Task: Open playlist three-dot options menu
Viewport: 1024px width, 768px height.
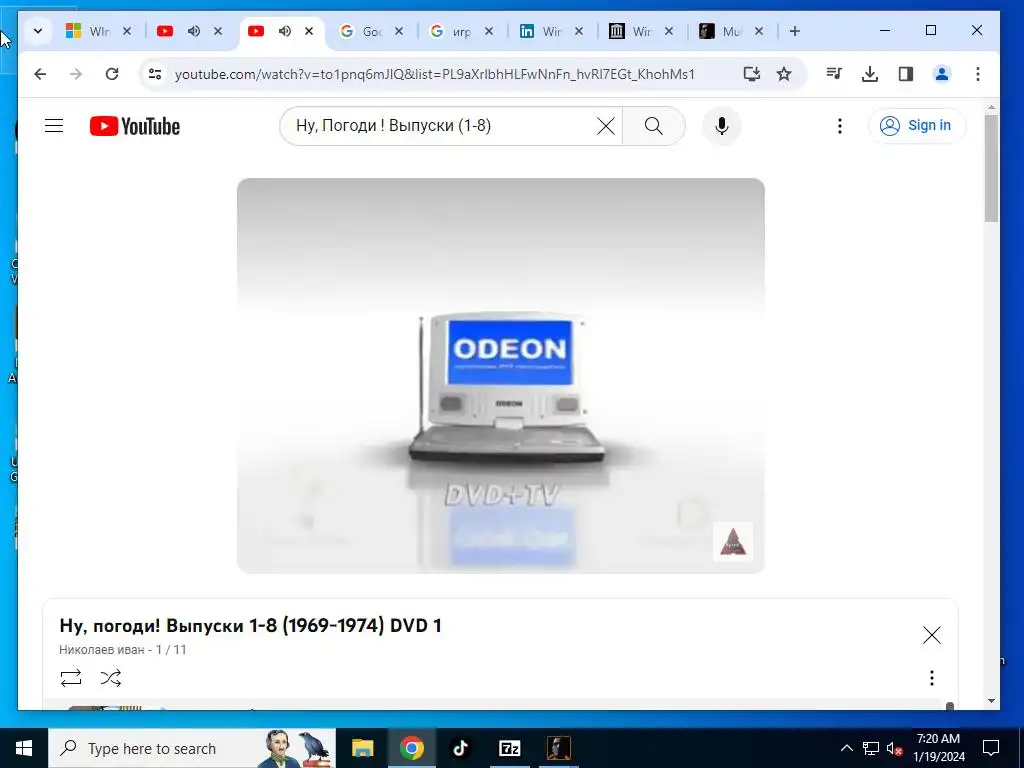Action: [x=932, y=678]
